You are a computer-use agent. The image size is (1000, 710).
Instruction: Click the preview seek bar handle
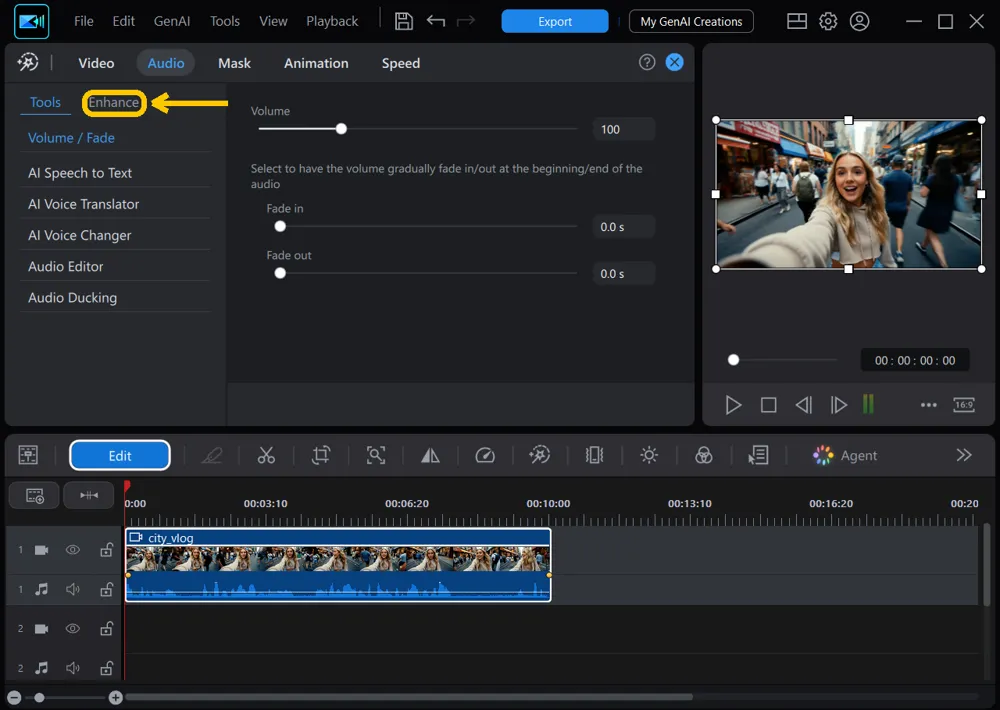tap(733, 360)
